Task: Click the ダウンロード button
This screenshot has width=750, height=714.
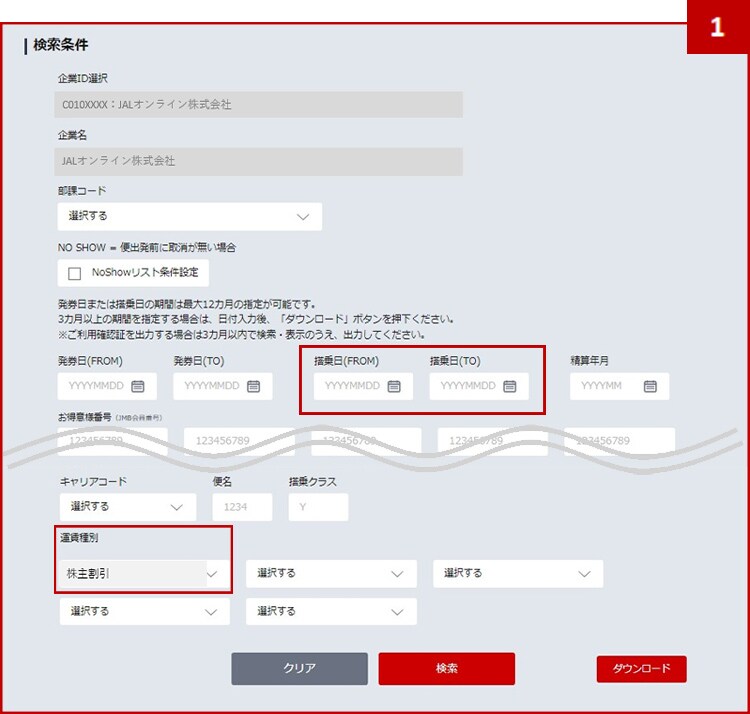Action: click(x=641, y=669)
